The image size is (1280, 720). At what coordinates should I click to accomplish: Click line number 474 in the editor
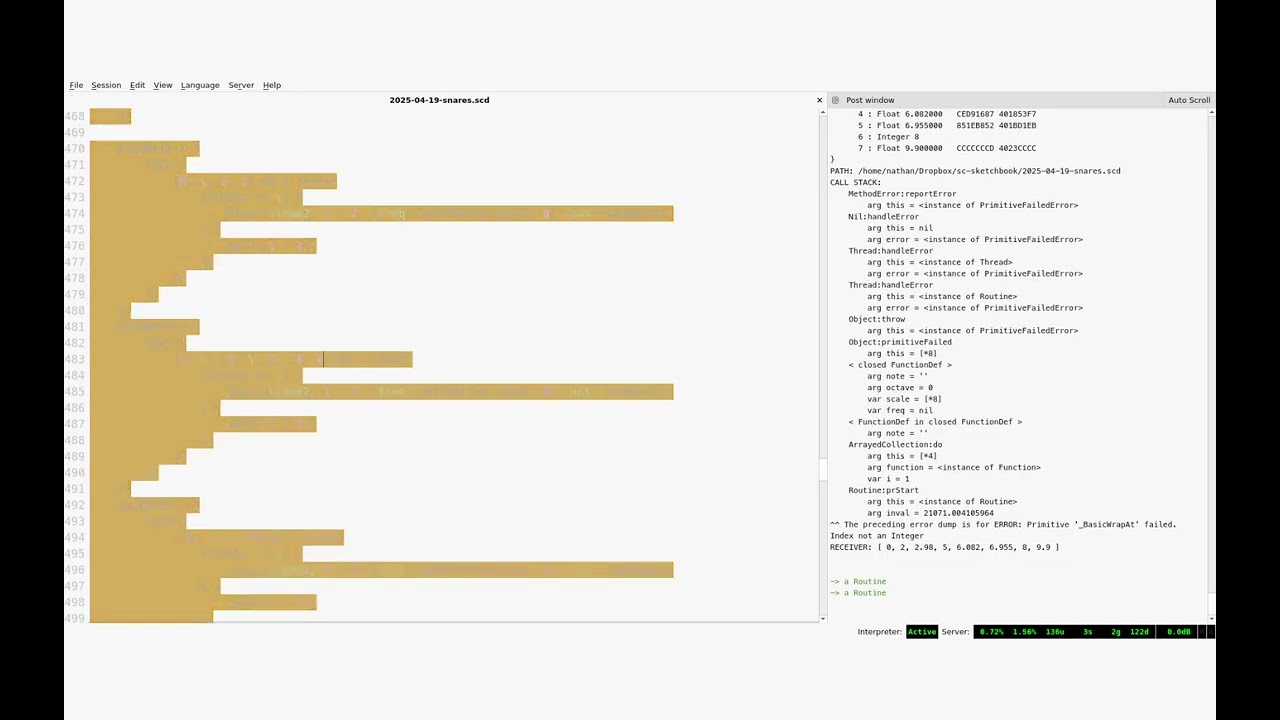coord(75,214)
